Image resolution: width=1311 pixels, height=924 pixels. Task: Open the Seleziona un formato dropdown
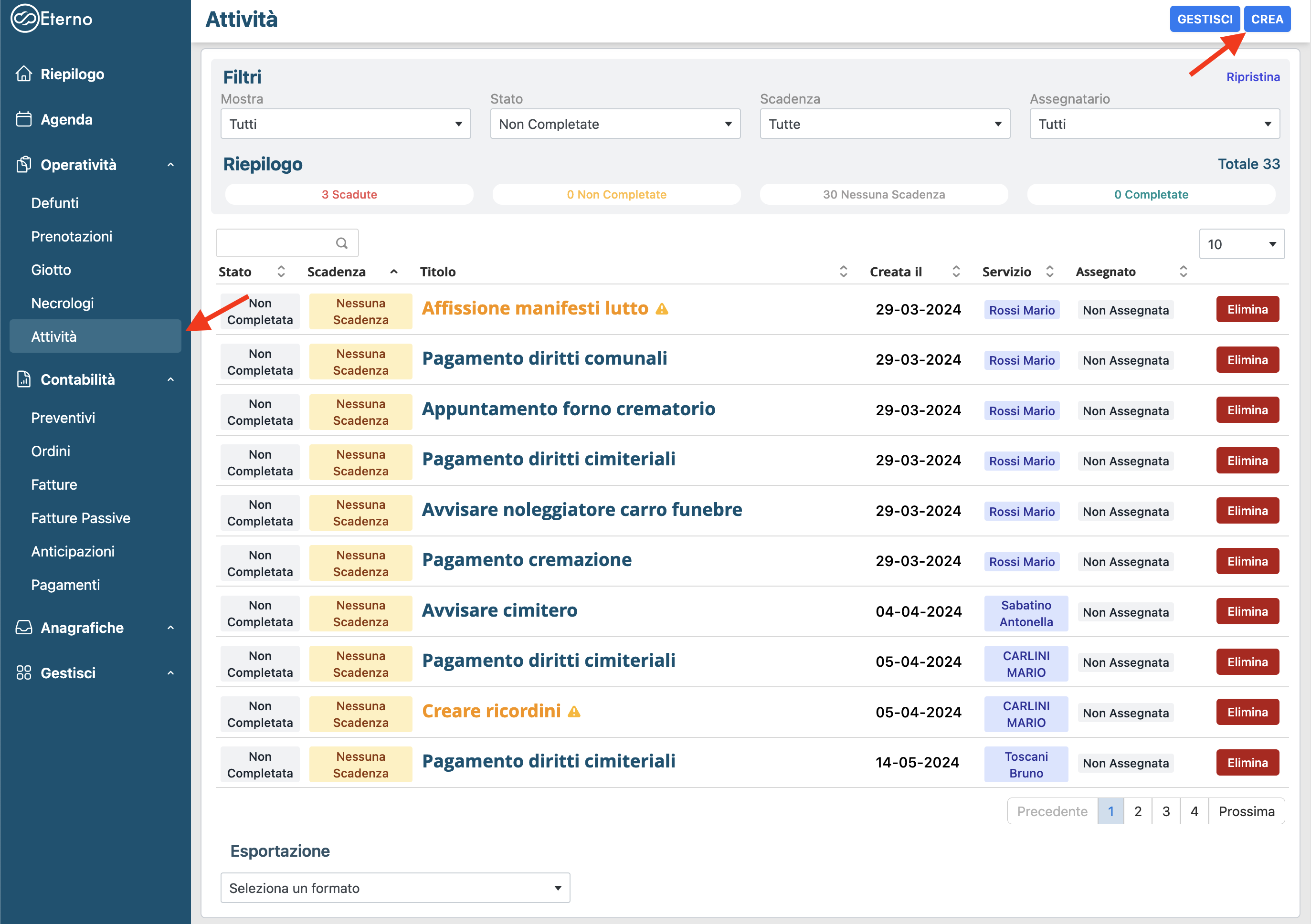[394, 887]
